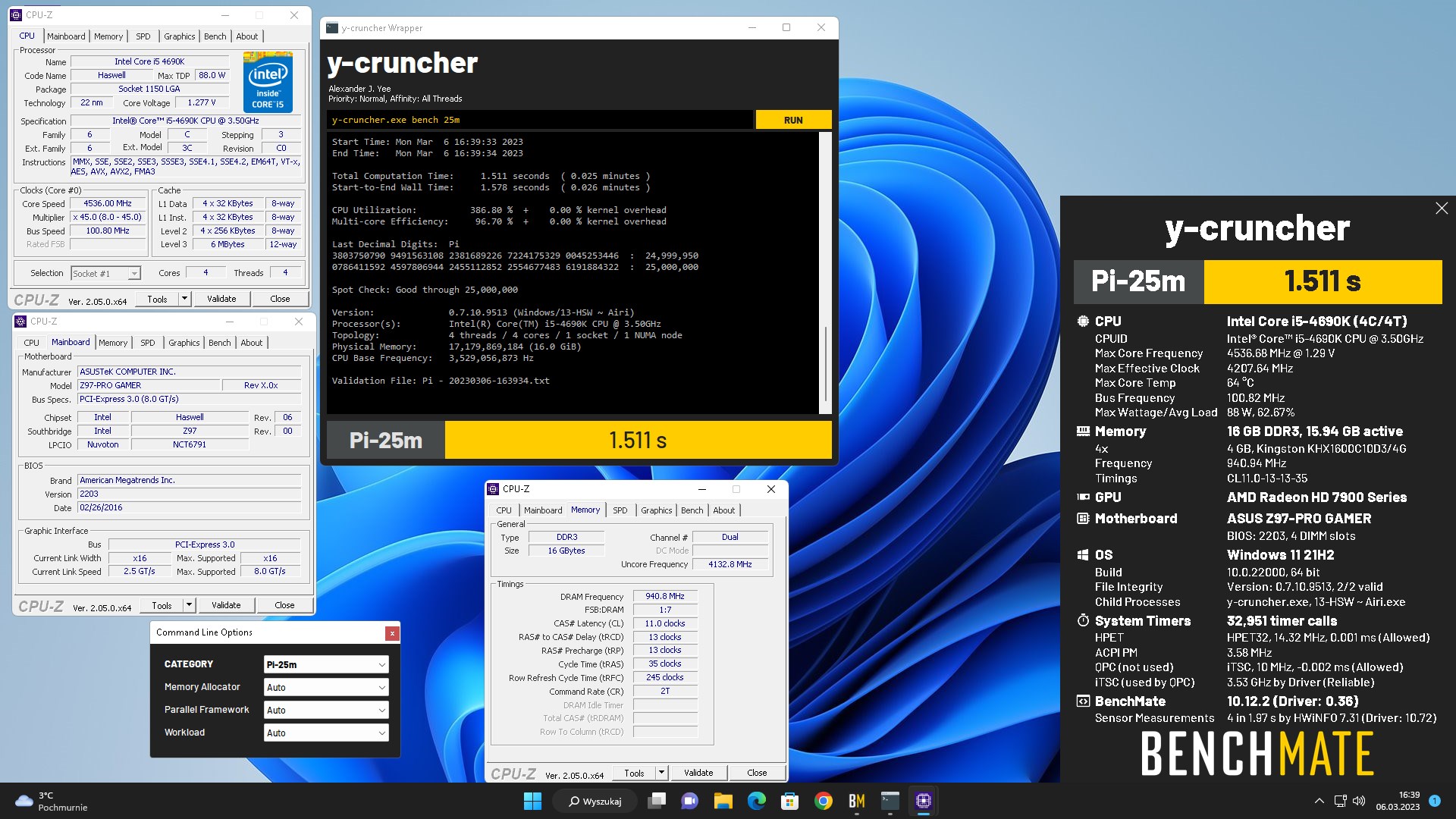
Task: Open Socket #1 selection dropdown
Action: click(105, 273)
